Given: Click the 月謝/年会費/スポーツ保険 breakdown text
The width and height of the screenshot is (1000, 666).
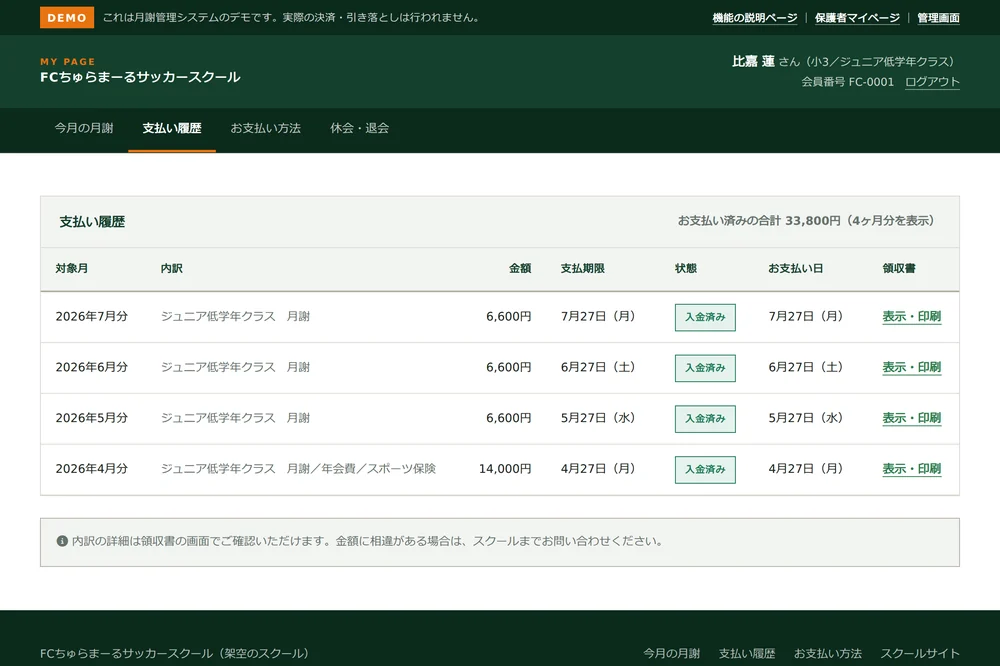Looking at the screenshot, I should pyautogui.click(x=361, y=469).
